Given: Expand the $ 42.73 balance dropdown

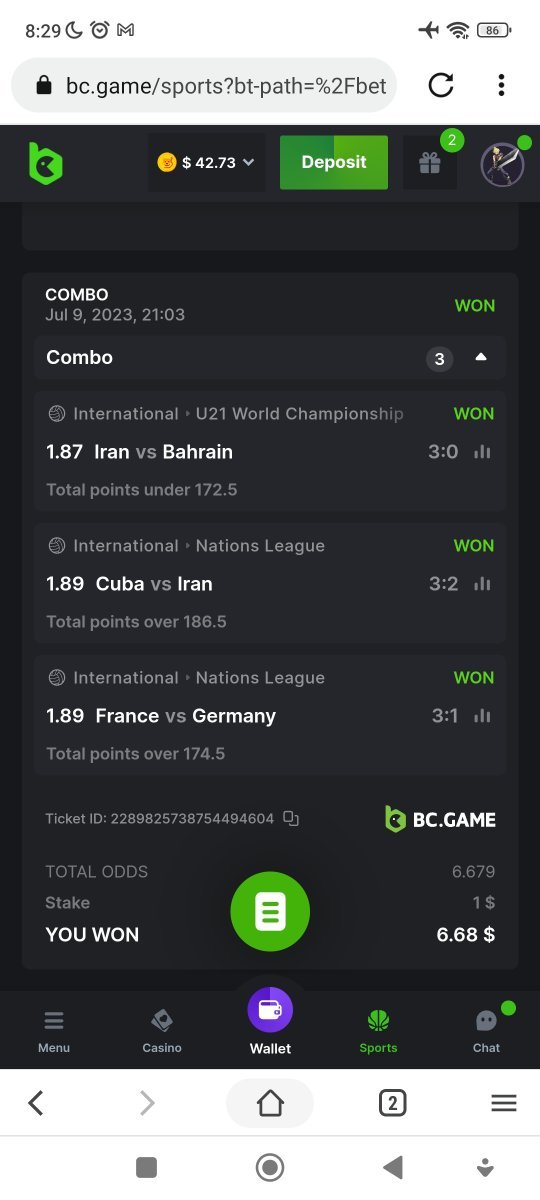Looking at the screenshot, I should coord(207,162).
